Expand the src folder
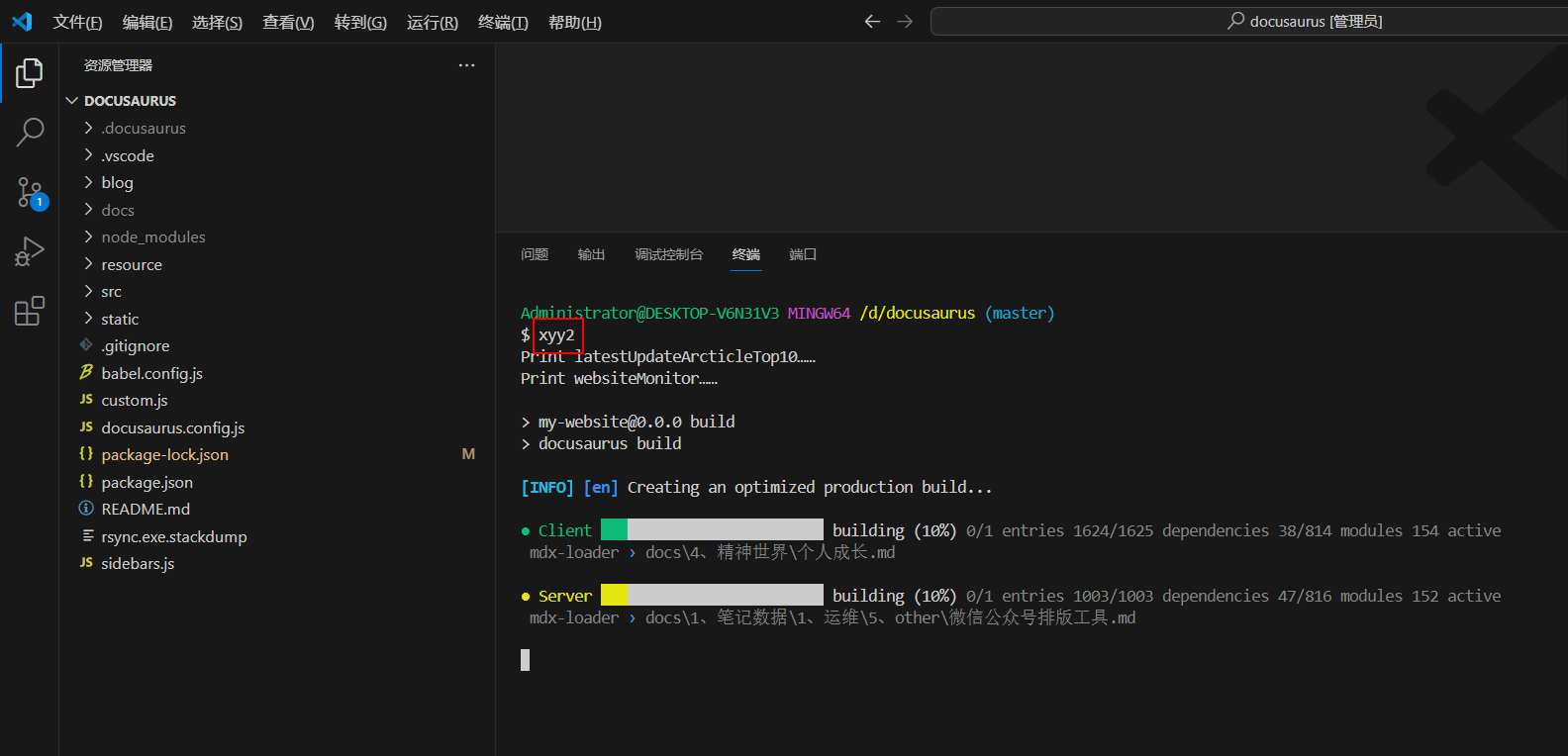Screen dimensions: 1568x756 point(88,291)
